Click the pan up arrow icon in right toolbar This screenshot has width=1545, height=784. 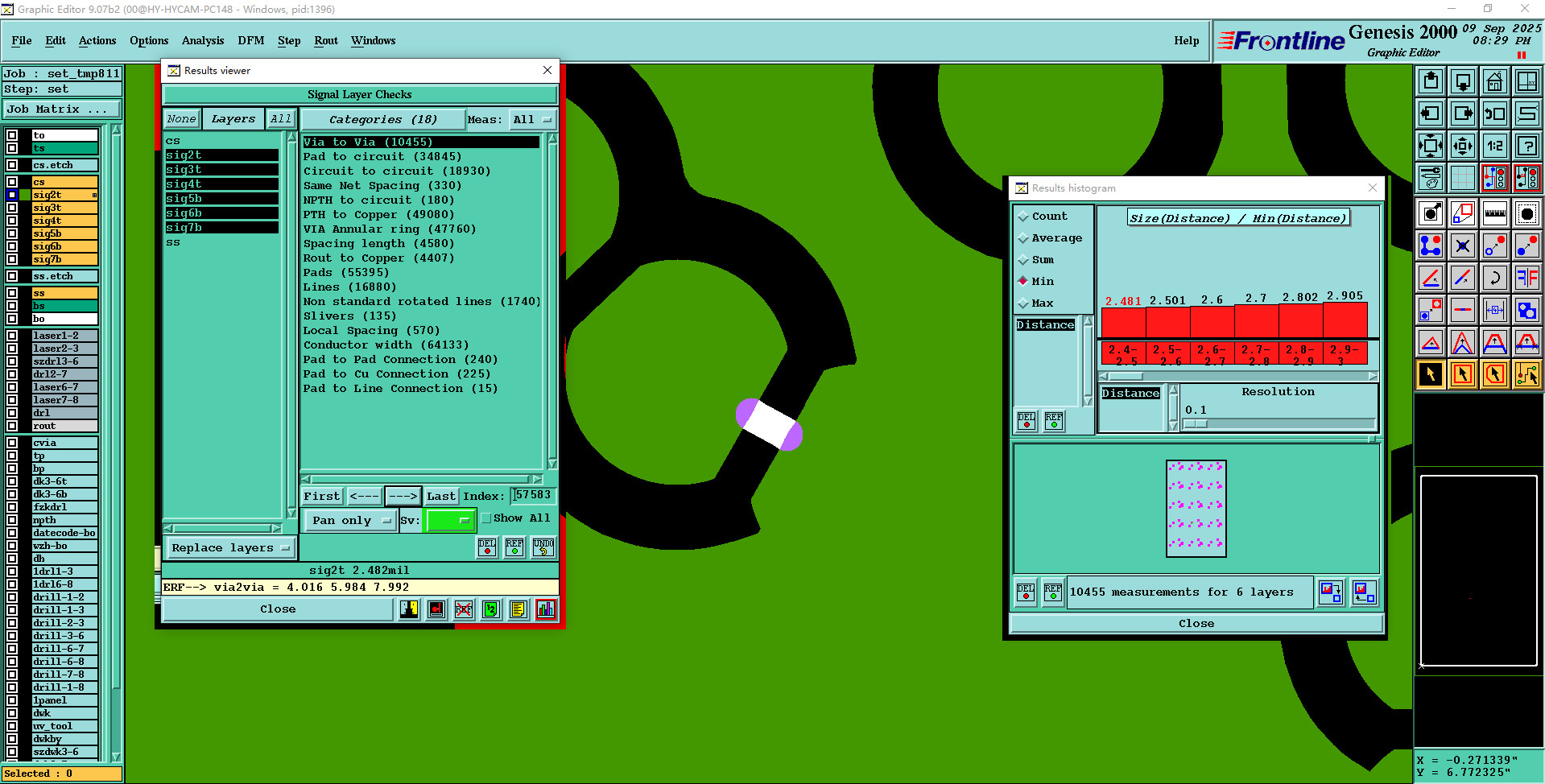(x=1431, y=81)
